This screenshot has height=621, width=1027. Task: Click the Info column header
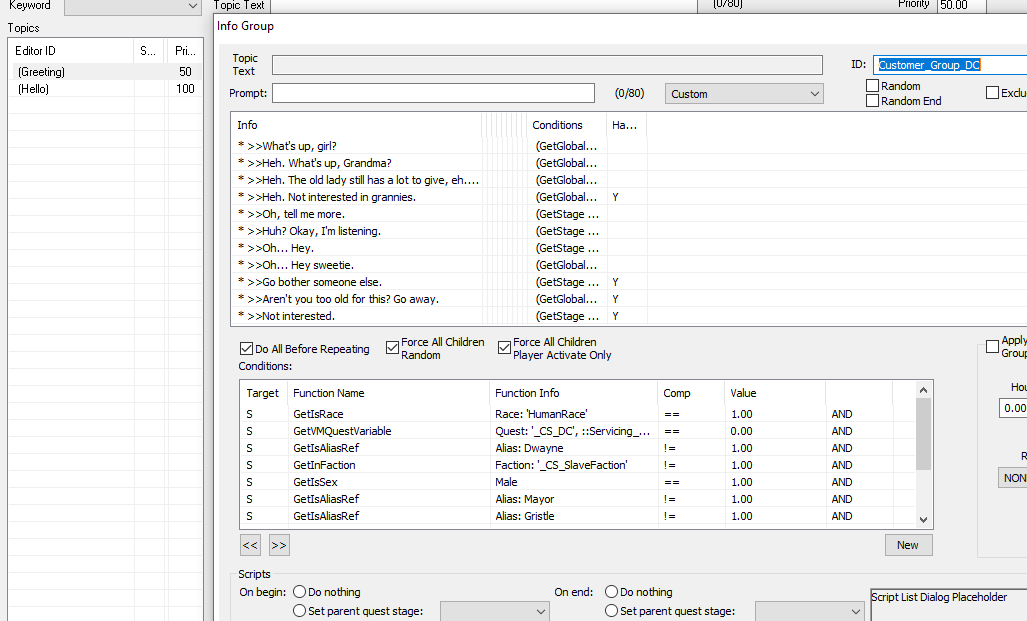tap(357, 124)
